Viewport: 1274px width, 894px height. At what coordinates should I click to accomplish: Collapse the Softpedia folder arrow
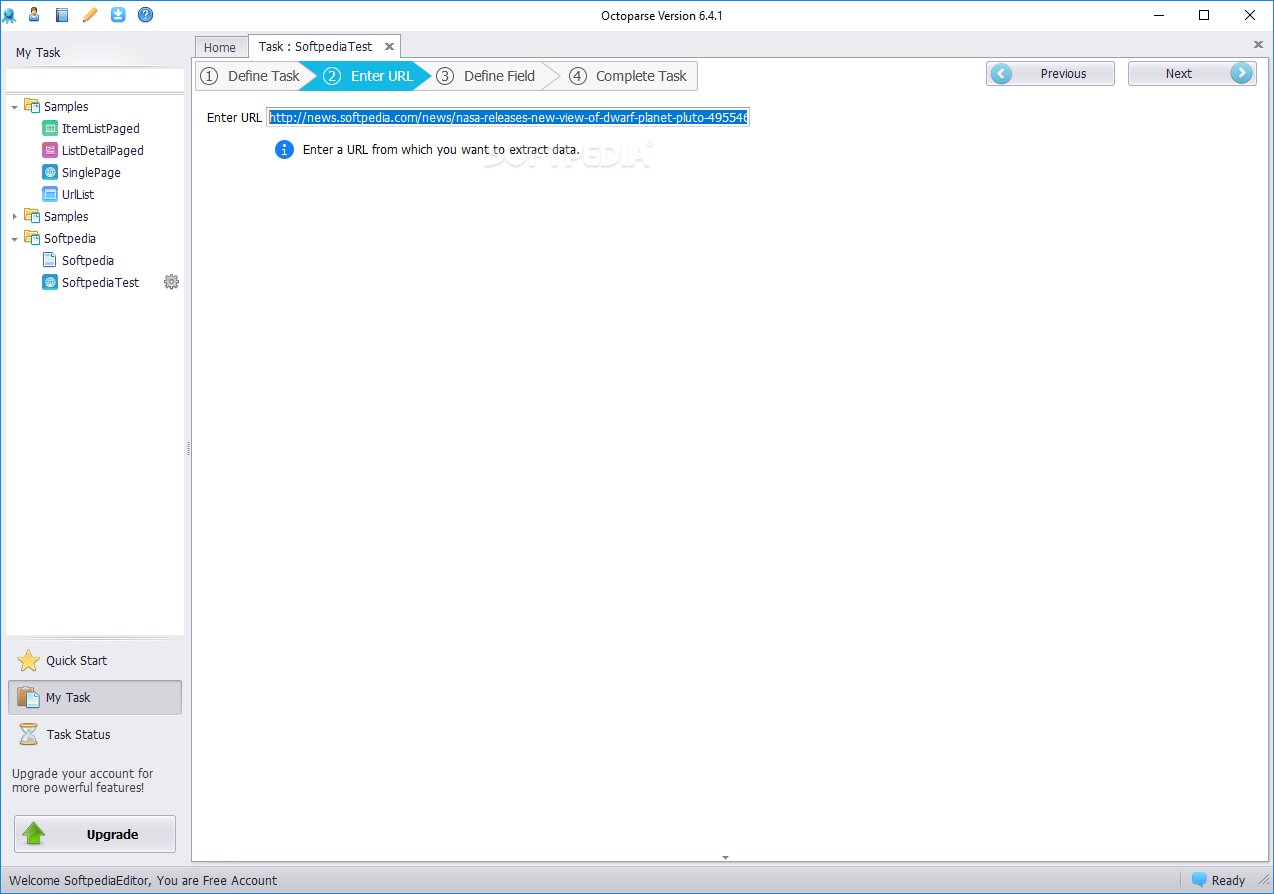(x=14, y=239)
